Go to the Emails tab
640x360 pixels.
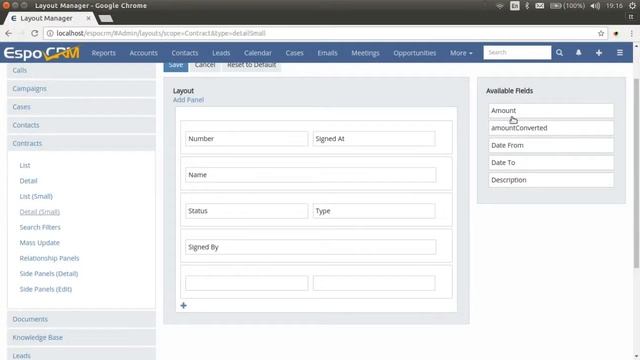click(x=327, y=53)
